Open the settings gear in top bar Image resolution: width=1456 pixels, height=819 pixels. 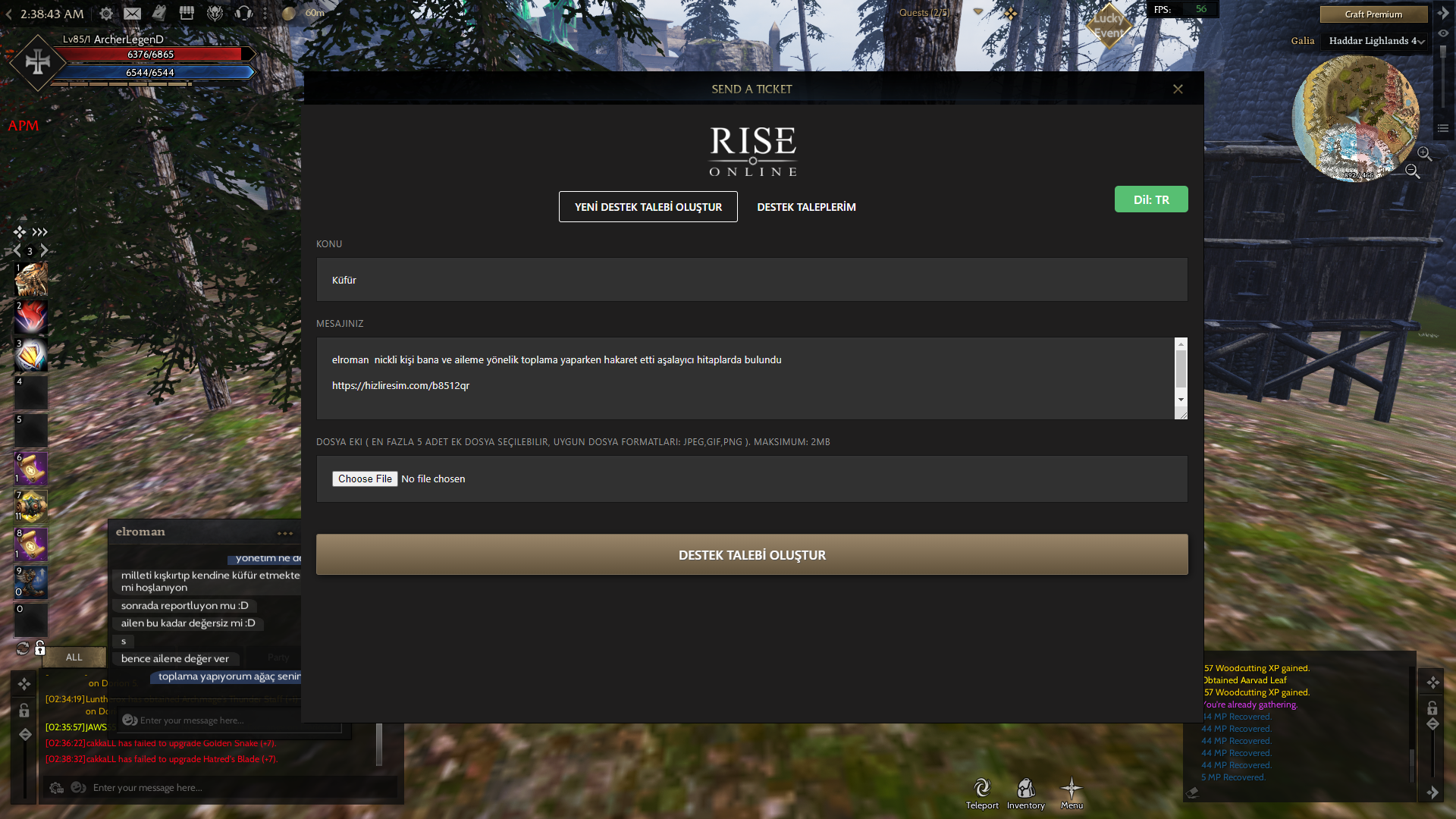pyautogui.click(x=106, y=14)
